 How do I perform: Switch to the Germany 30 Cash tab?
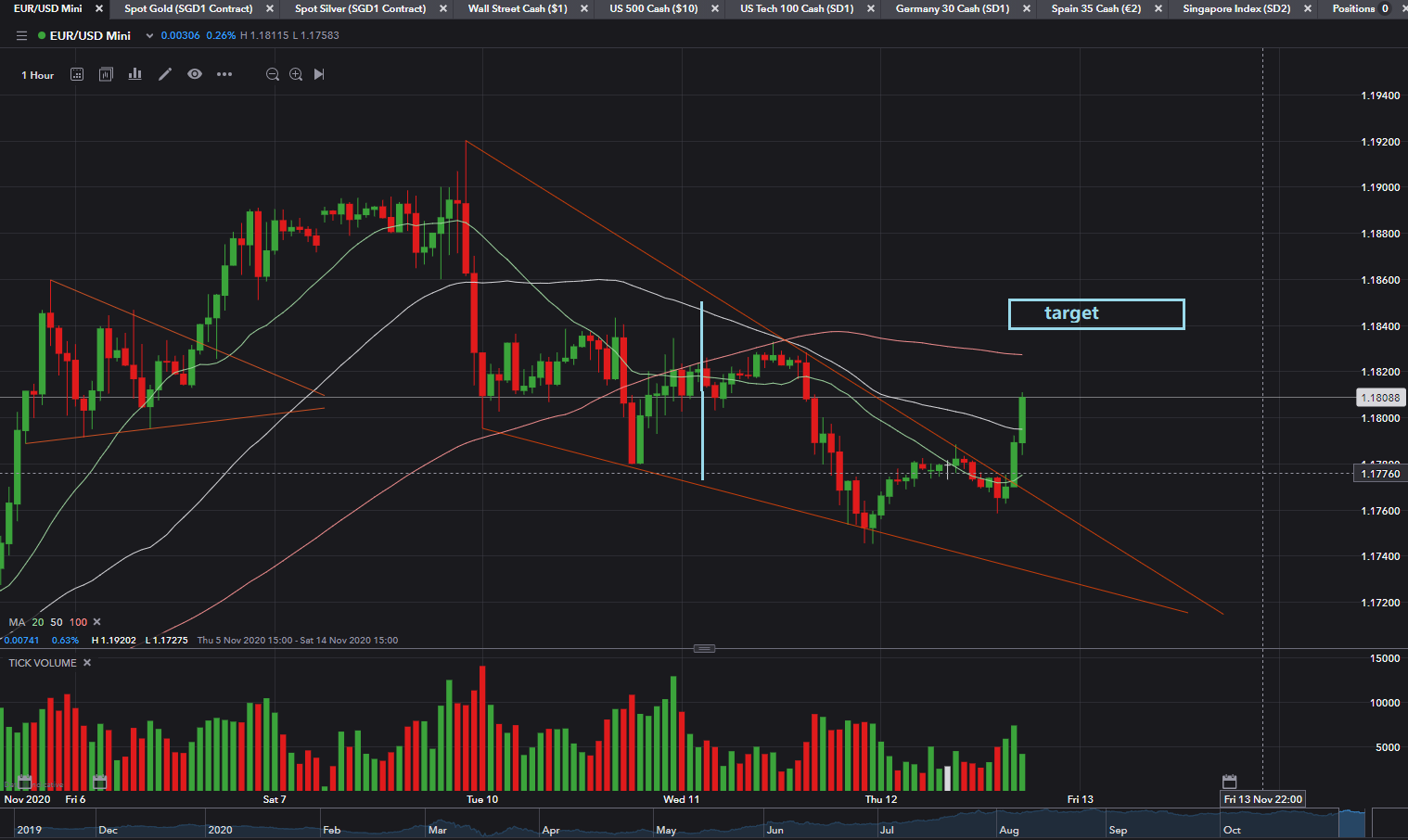coord(952,8)
